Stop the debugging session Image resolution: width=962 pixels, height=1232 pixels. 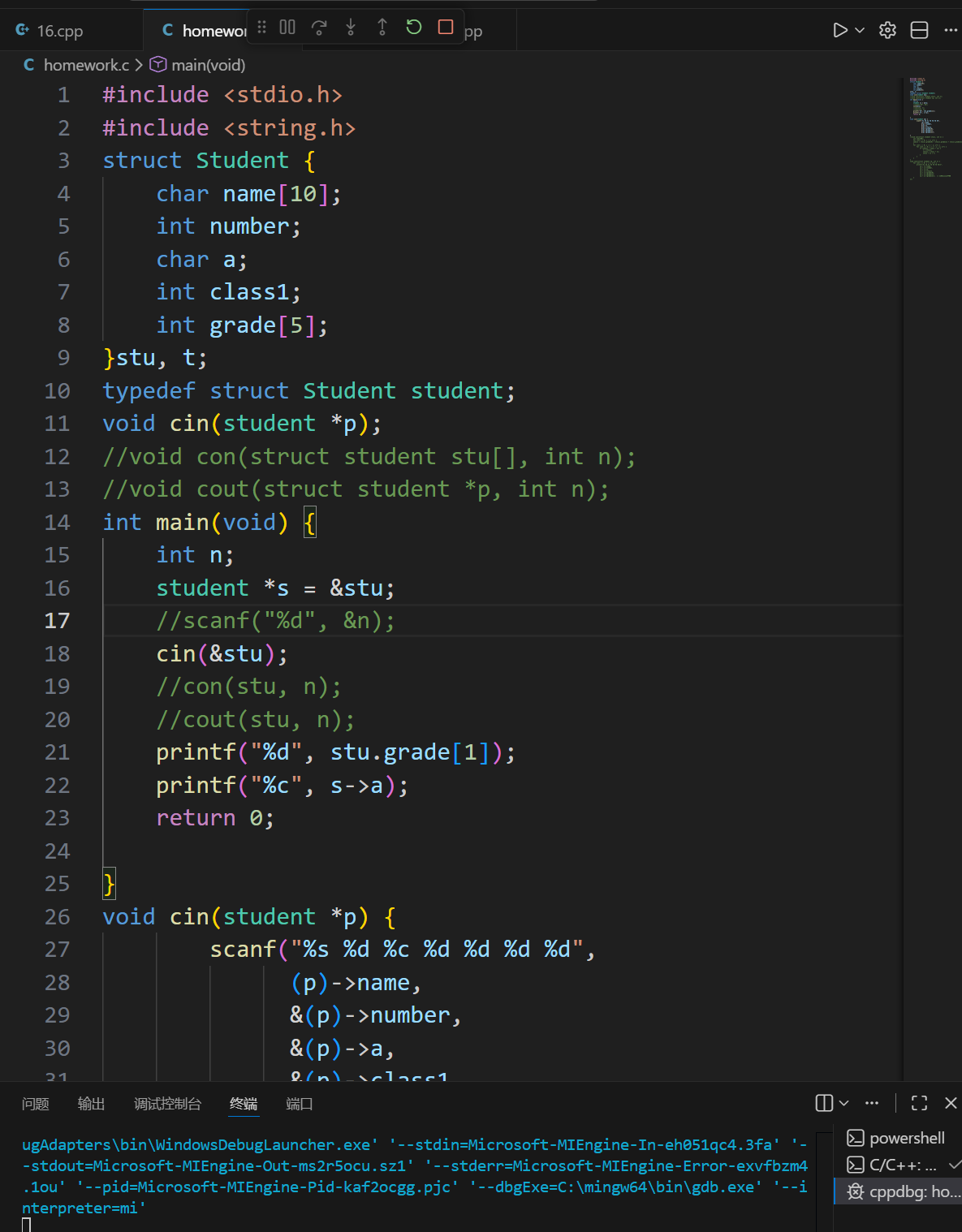[446, 28]
